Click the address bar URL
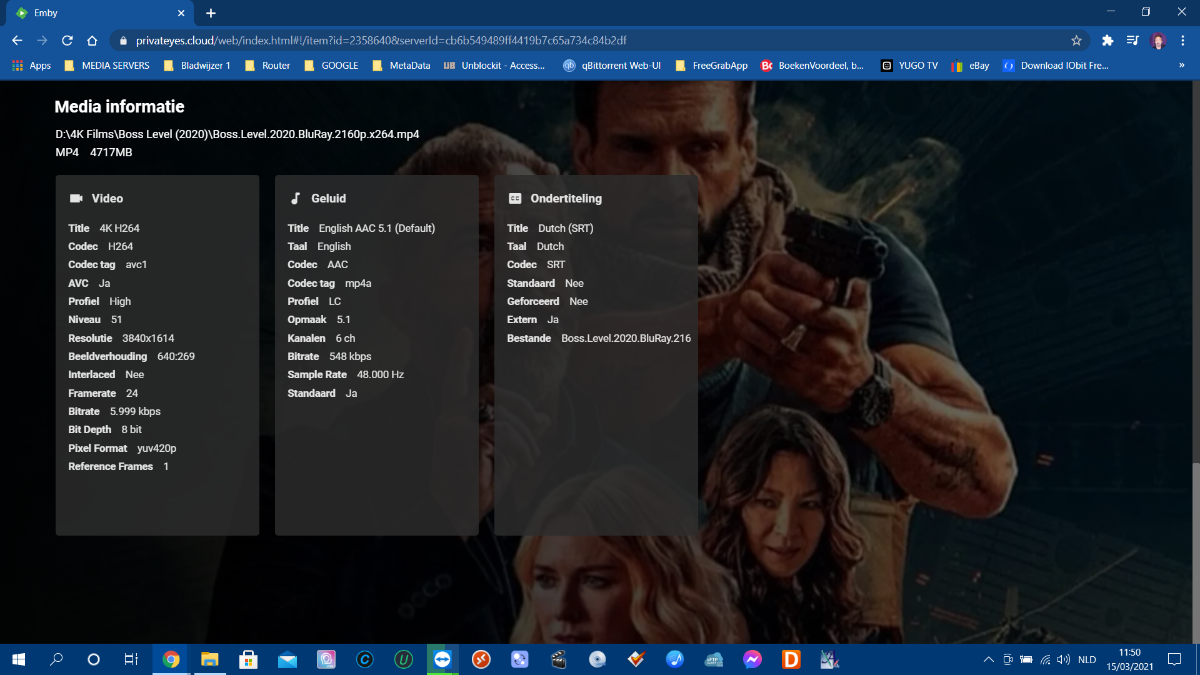Screen dimensions: 1200x675 pyautogui.click(x=379, y=41)
